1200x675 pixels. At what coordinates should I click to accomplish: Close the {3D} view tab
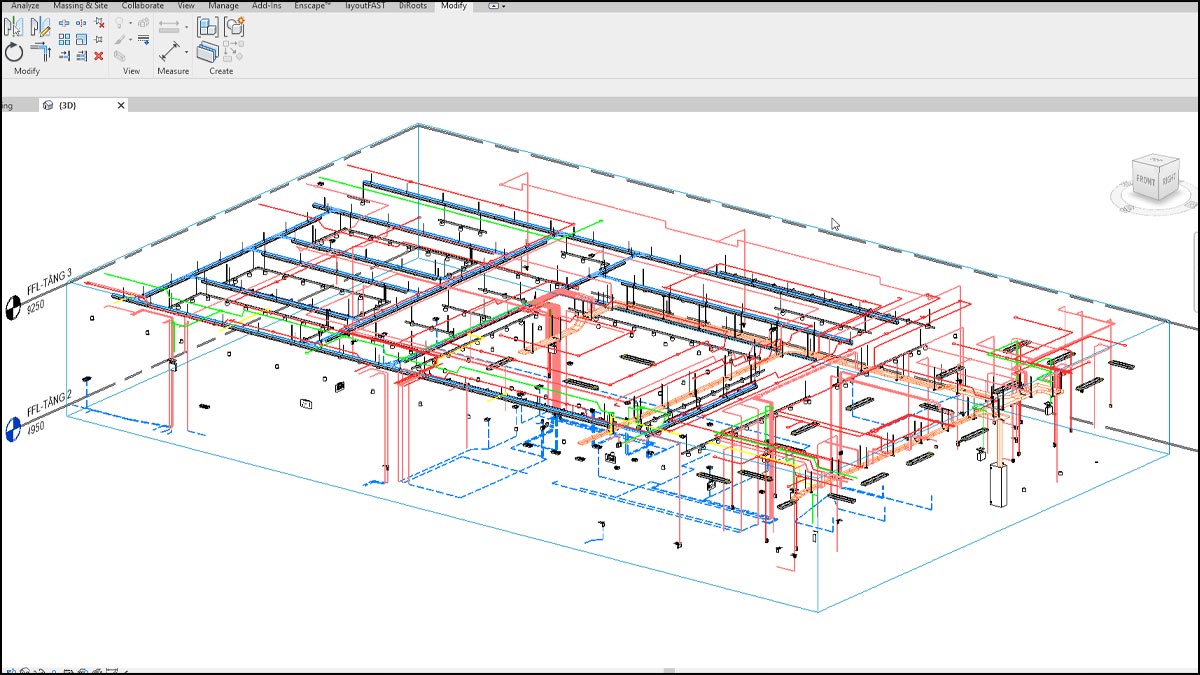pyautogui.click(x=122, y=105)
